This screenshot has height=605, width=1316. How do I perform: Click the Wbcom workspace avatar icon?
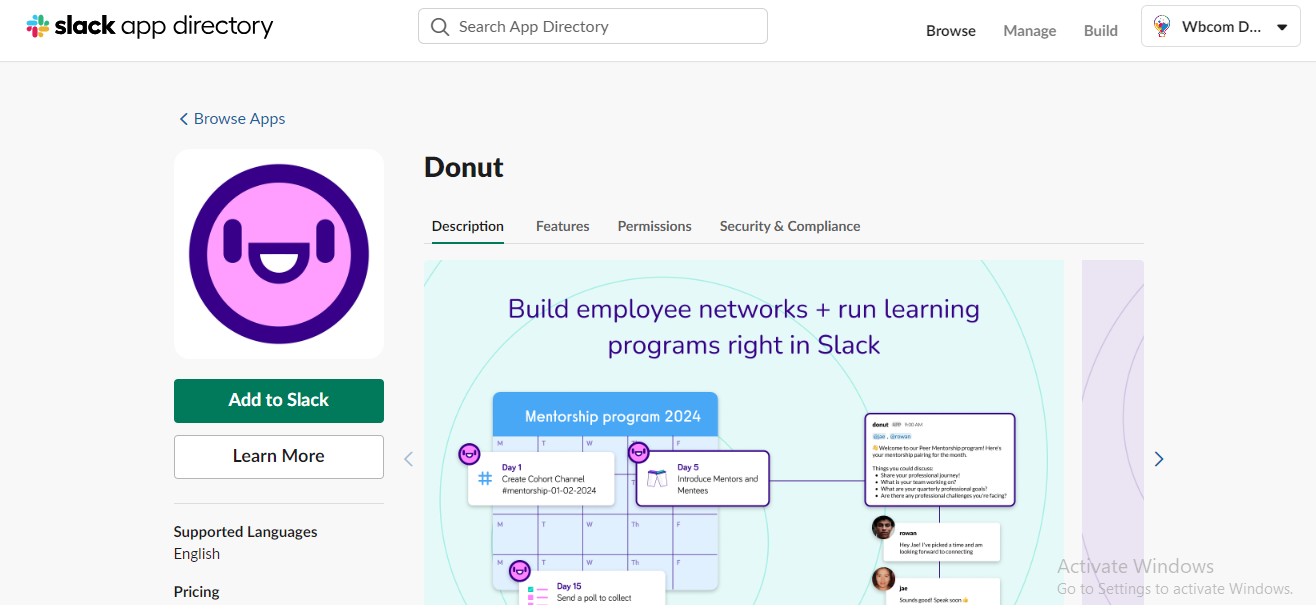tap(1162, 27)
